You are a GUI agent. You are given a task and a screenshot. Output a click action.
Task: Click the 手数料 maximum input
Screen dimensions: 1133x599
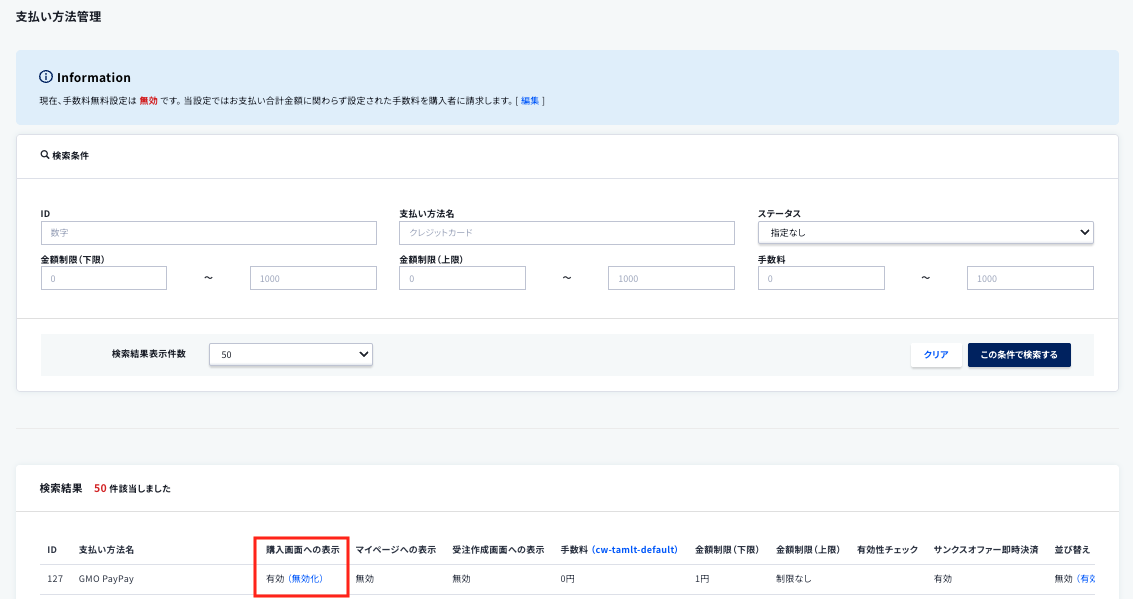click(x=1030, y=278)
